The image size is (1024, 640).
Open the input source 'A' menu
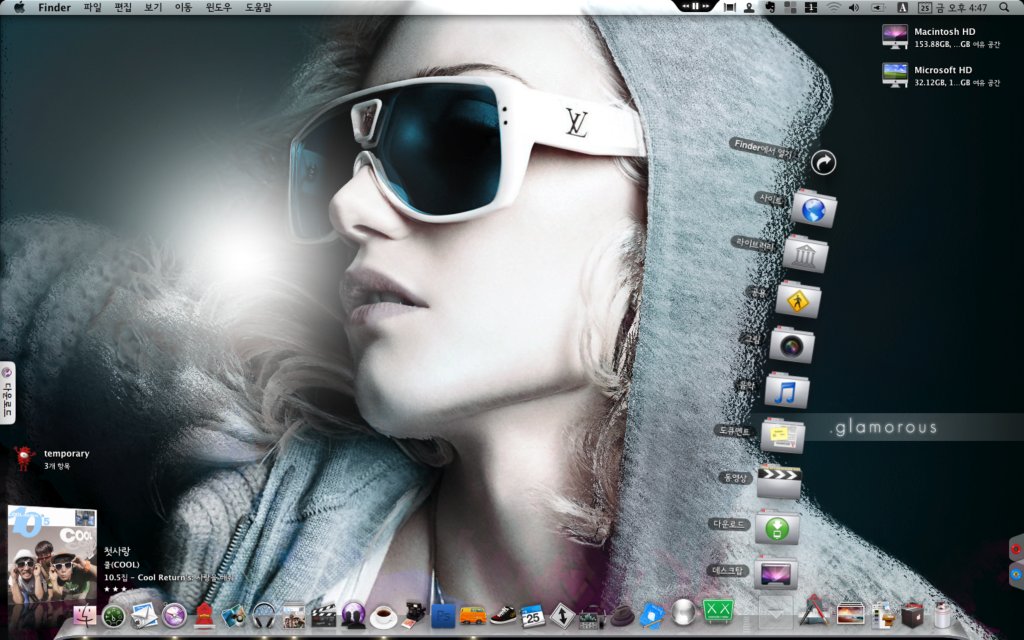point(903,7)
